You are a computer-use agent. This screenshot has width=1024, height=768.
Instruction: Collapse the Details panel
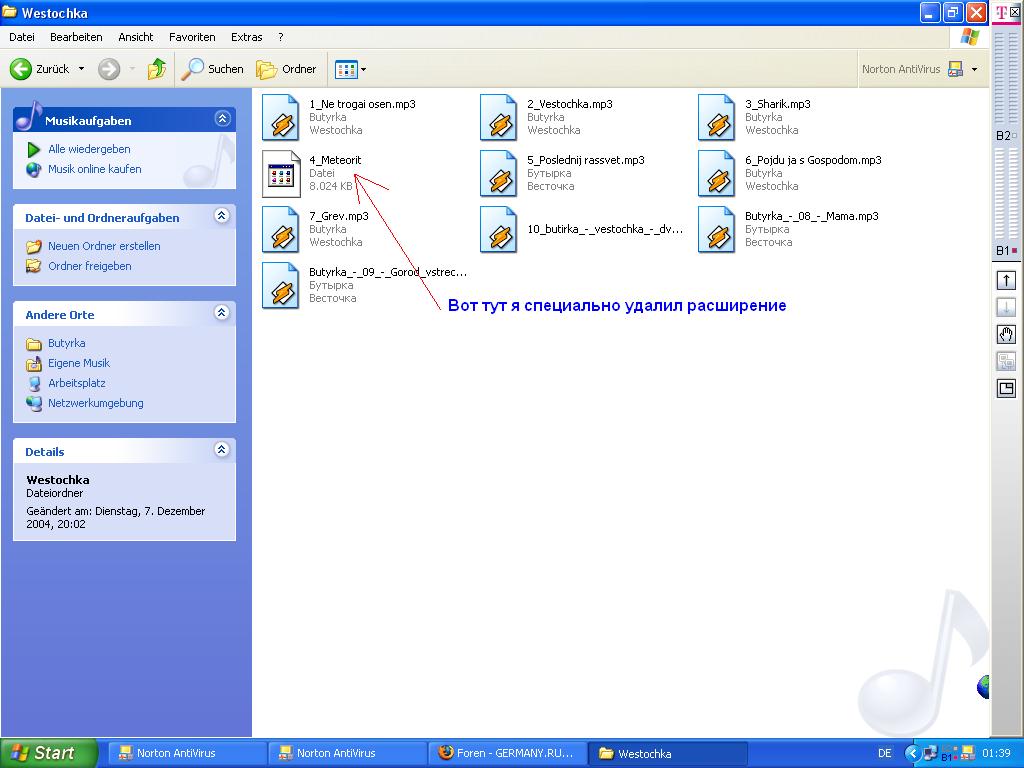coord(222,450)
